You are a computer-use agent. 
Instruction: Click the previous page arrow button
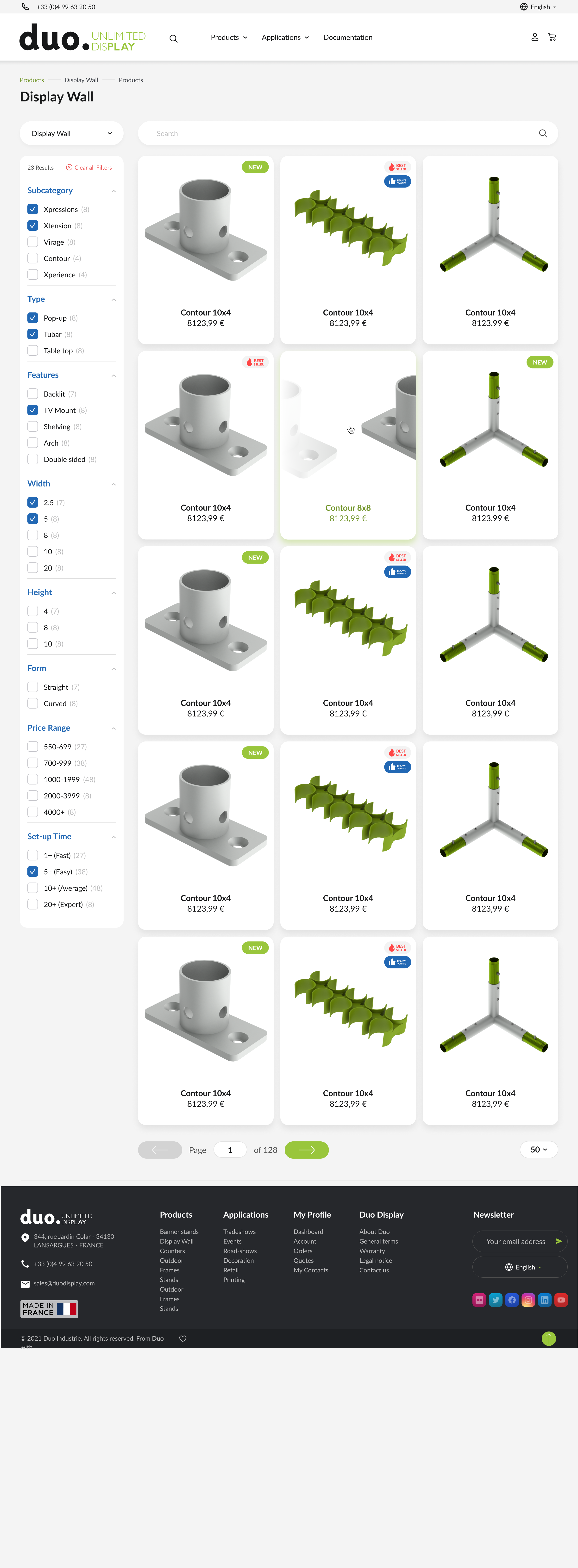160,1150
